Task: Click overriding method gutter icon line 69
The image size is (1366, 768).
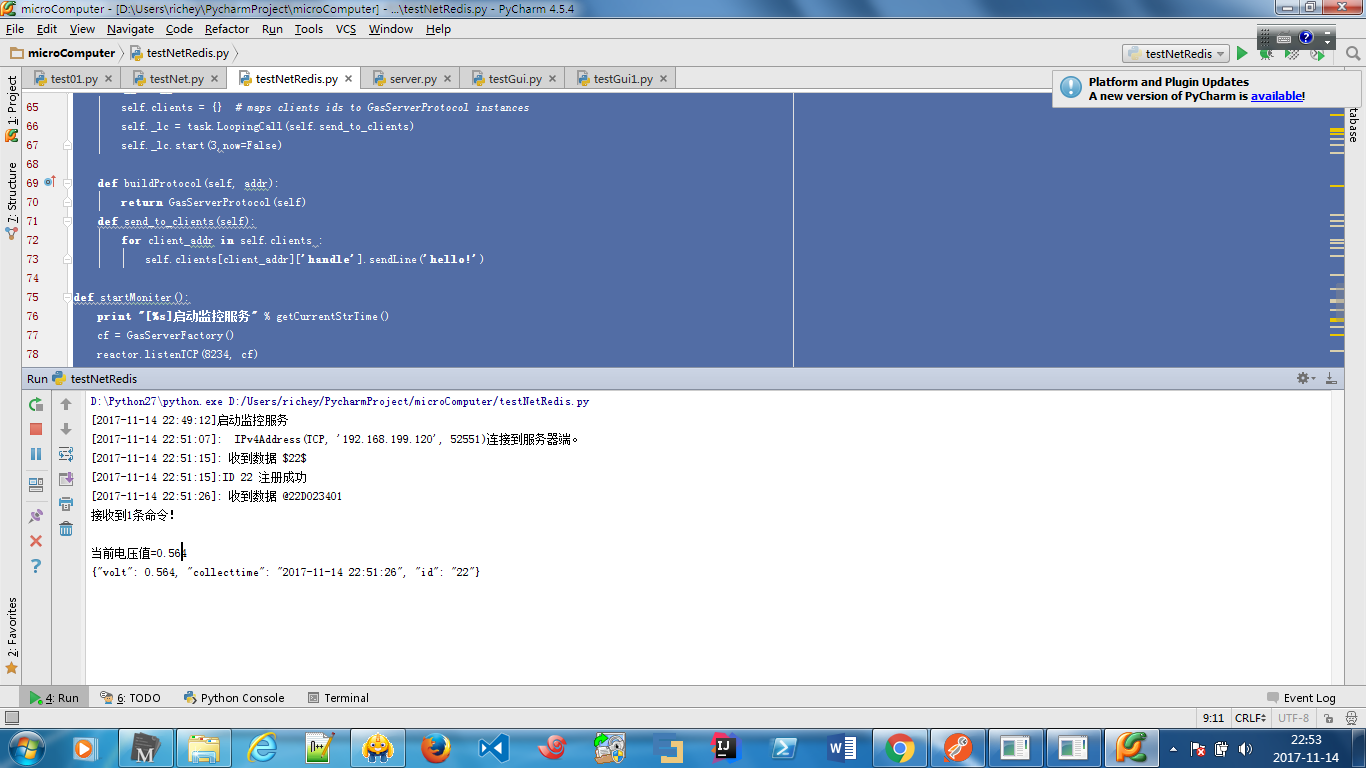Action: [x=49, y=183]
